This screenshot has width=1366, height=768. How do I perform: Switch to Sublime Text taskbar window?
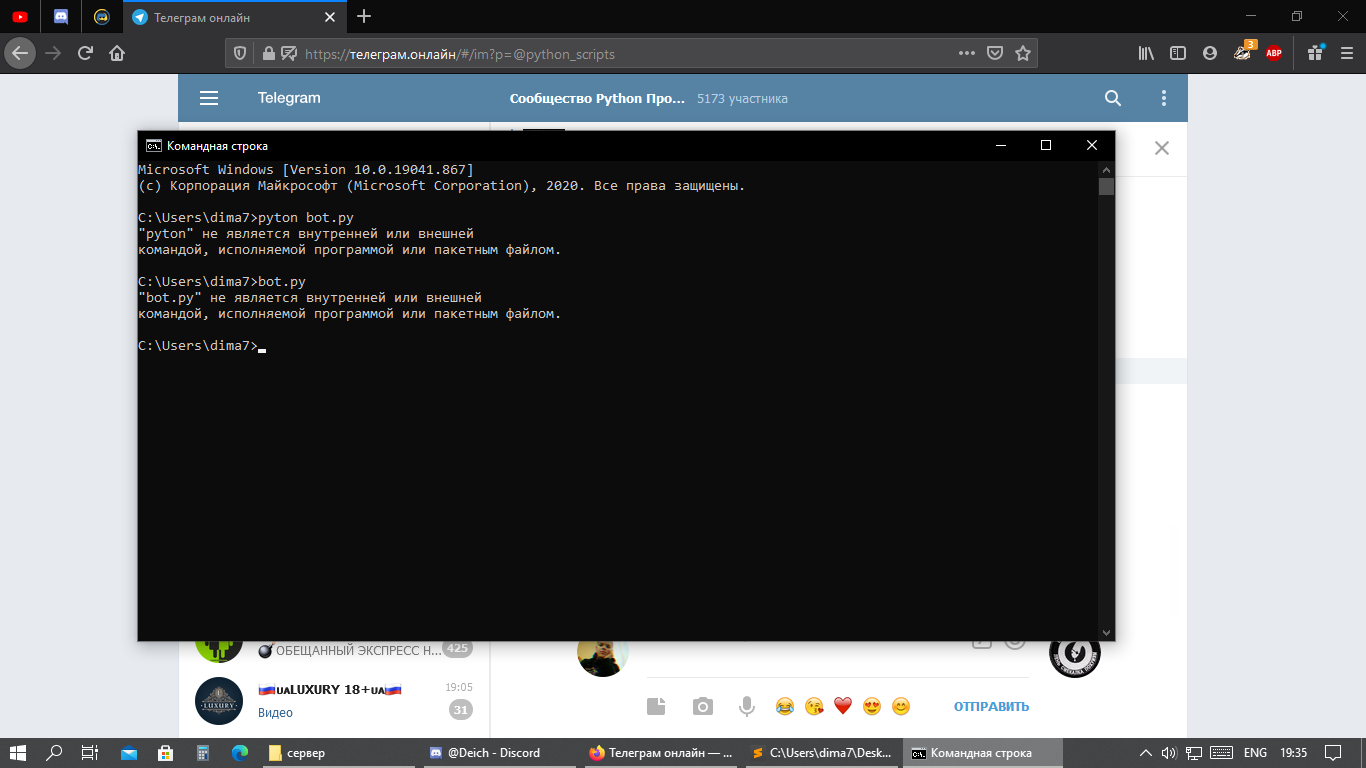pos(823,753)
